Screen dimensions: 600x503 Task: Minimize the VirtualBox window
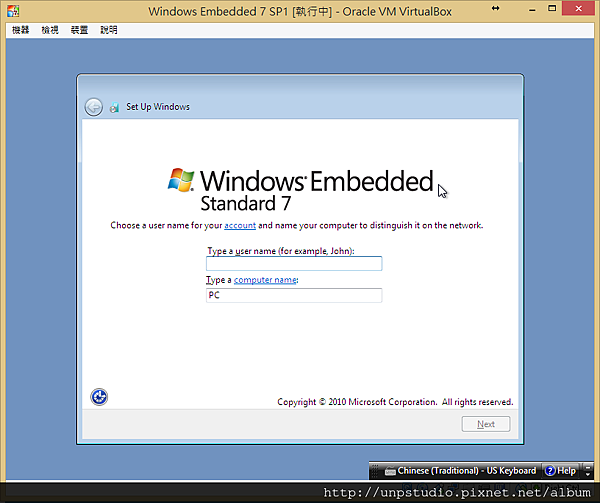[532, 10]
